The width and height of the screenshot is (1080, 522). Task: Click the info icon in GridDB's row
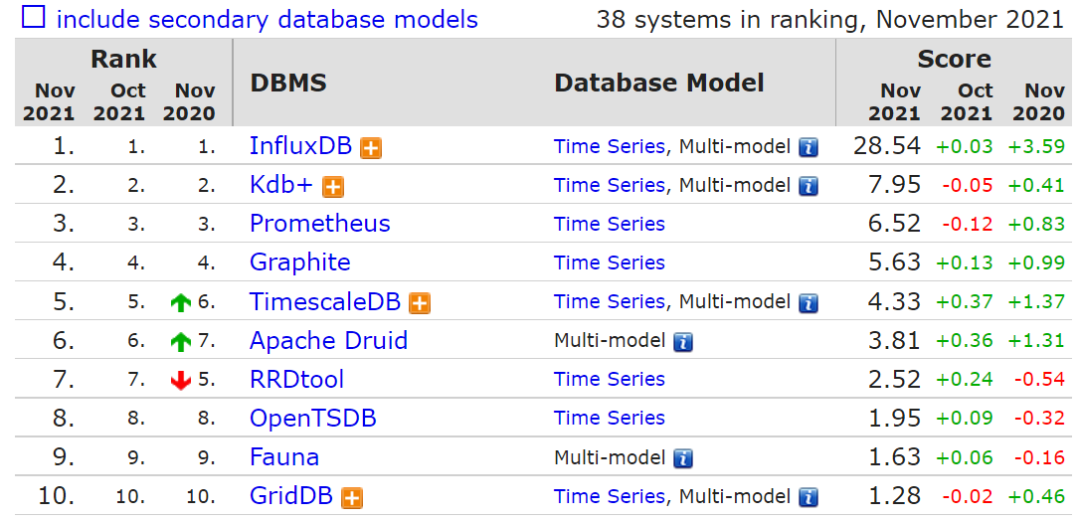coord(808,498)
